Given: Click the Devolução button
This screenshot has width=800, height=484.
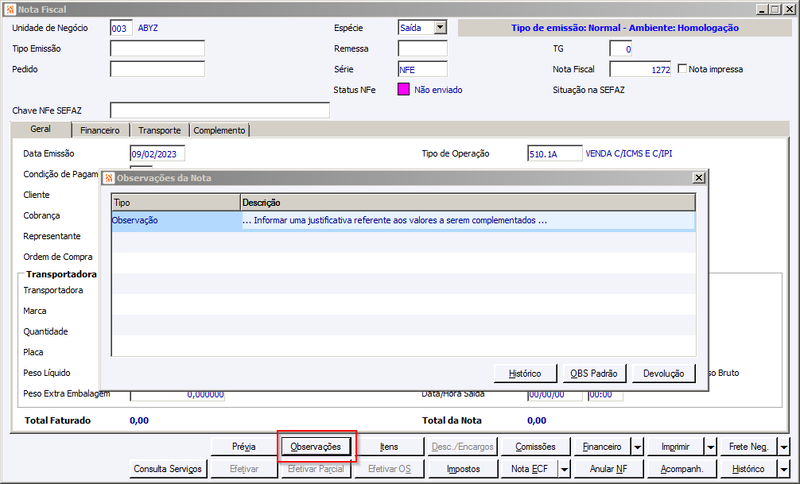Looking at the screenshot, I should click(x=664, y=373).
